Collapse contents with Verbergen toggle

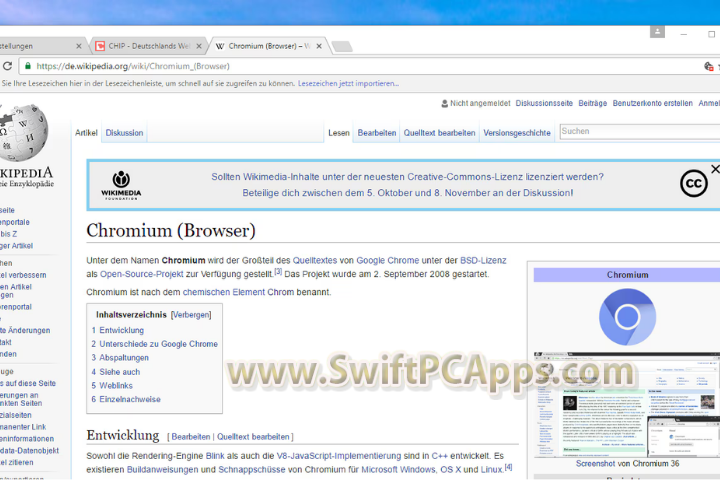(191, 315)
